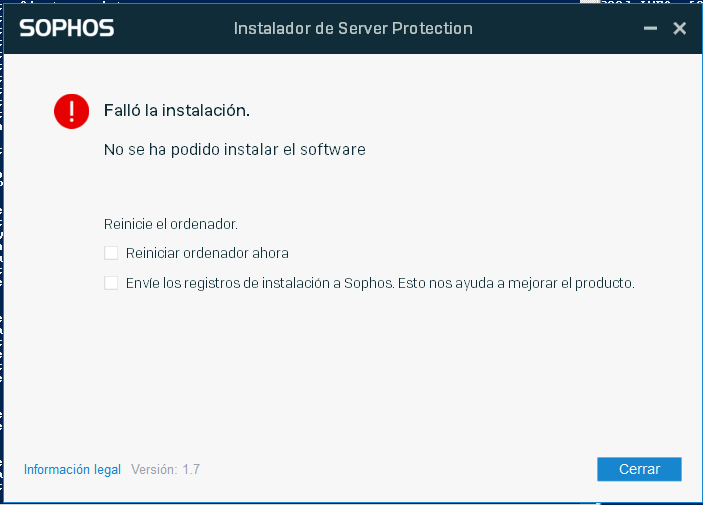Viewport: 703px width, 505px height.
Task: Click the 'Reinicie el ordenador.' instruction text
Action: (x=170, y=224)
